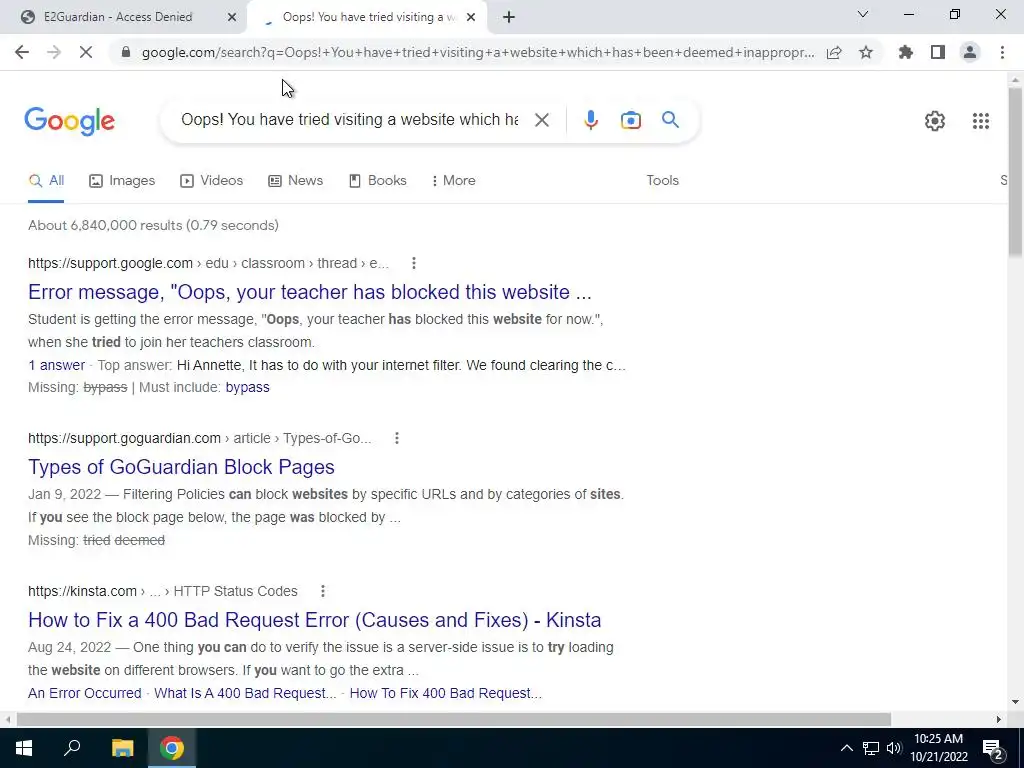Click the address bar URL

[477, 52]
